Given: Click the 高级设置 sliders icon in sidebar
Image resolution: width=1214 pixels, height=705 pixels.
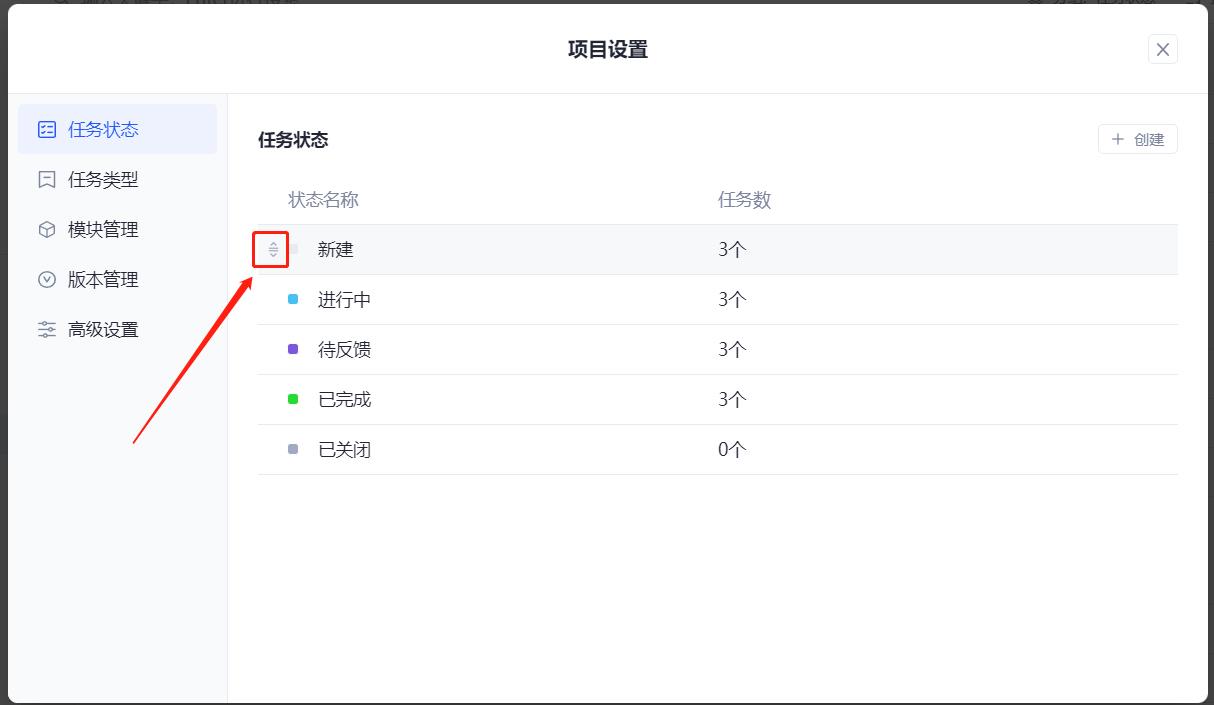Looking at the screenshot, I should pos(46,329).
